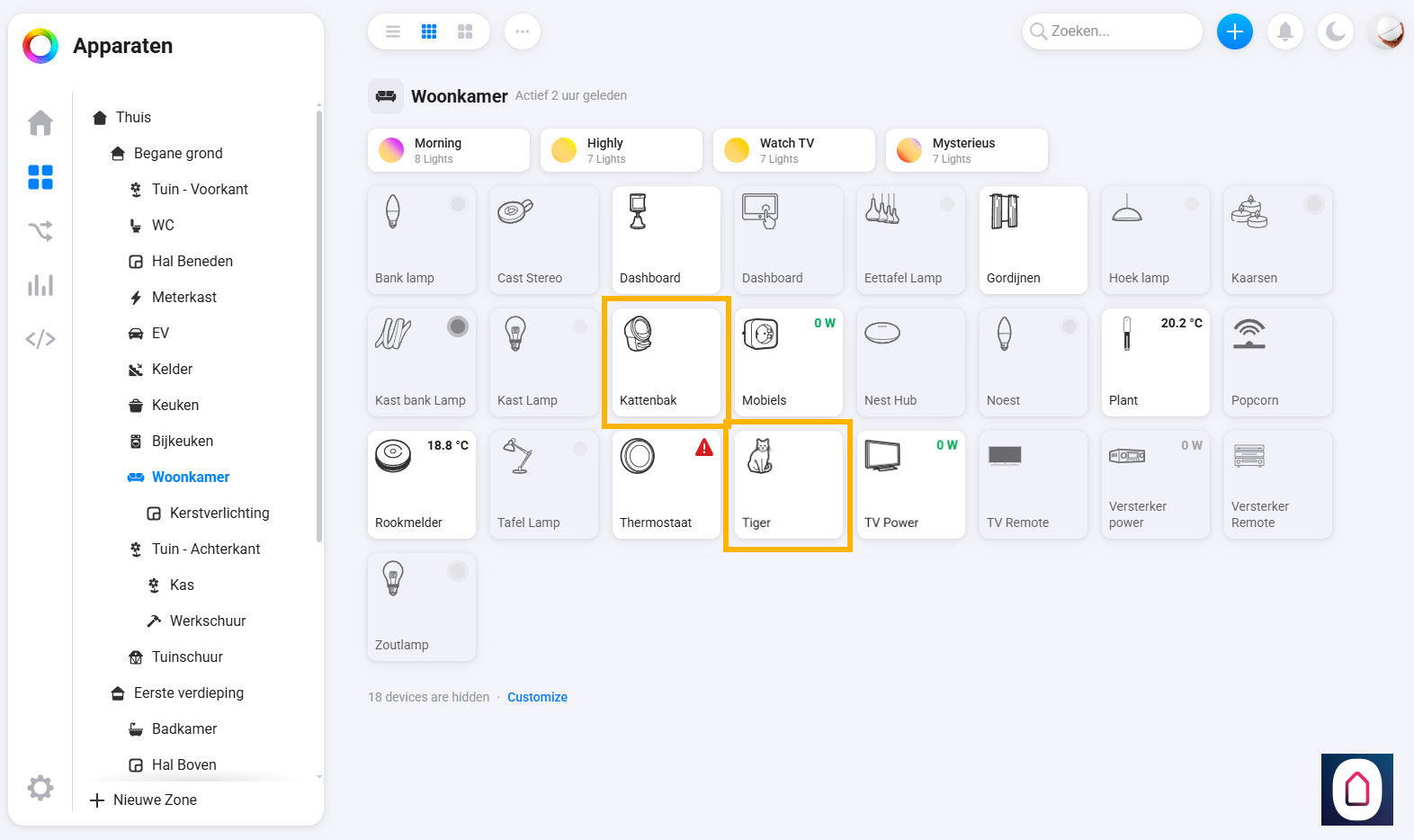Click the Homey rainbow ring logo
The width and height of the screenshot is (1414, 840).
point(40,46)
